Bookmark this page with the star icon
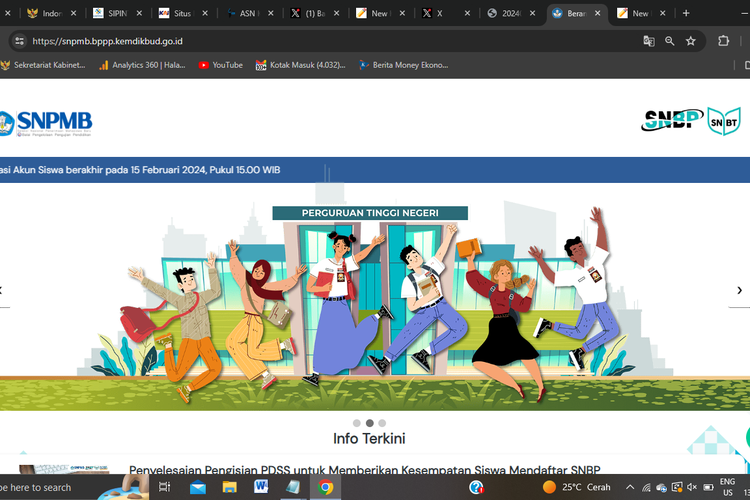The height and width of the screenshot is (500, 750). click(690, 41)
